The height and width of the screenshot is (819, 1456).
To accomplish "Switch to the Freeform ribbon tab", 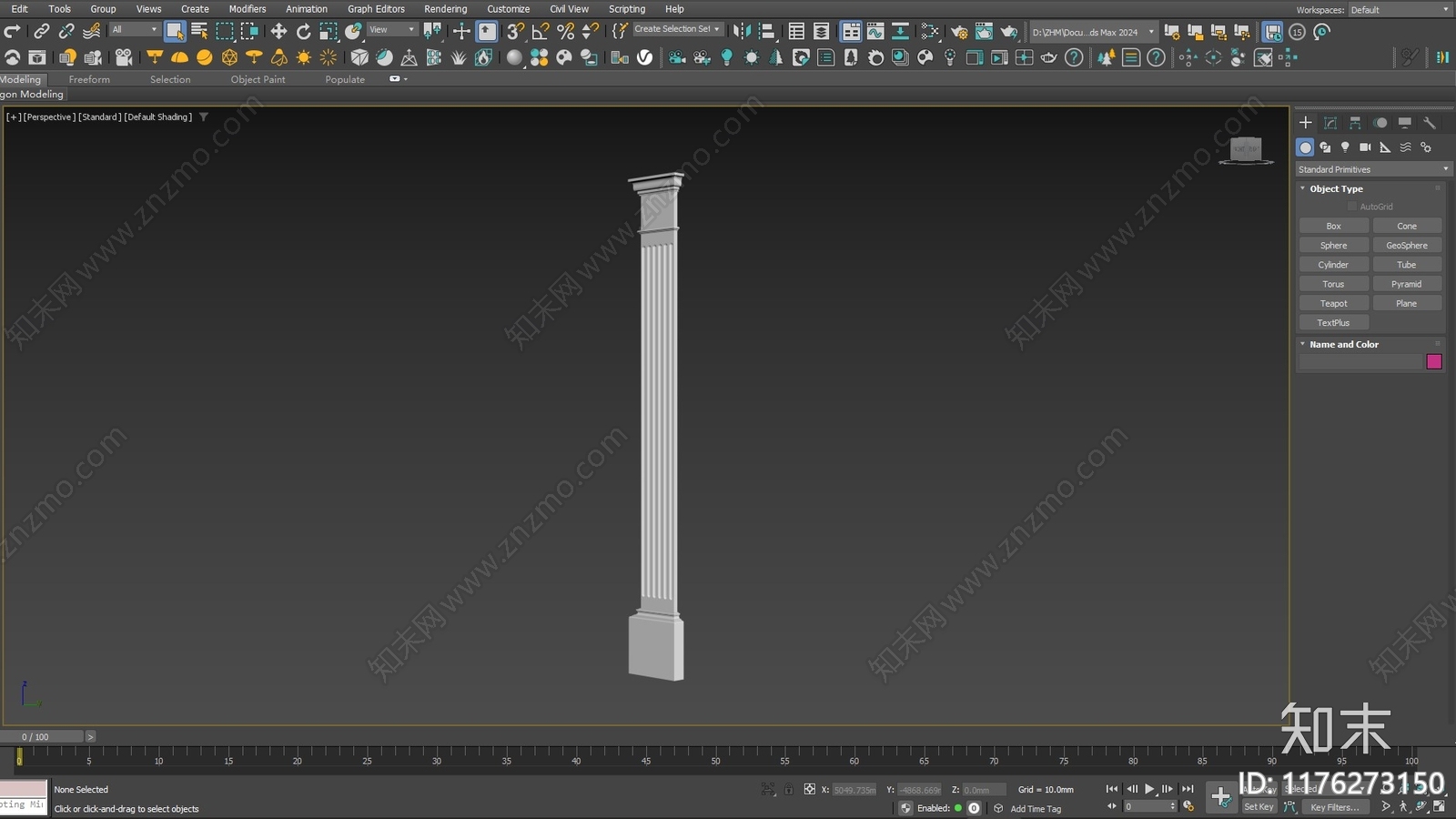I will (x=89, y=79).
